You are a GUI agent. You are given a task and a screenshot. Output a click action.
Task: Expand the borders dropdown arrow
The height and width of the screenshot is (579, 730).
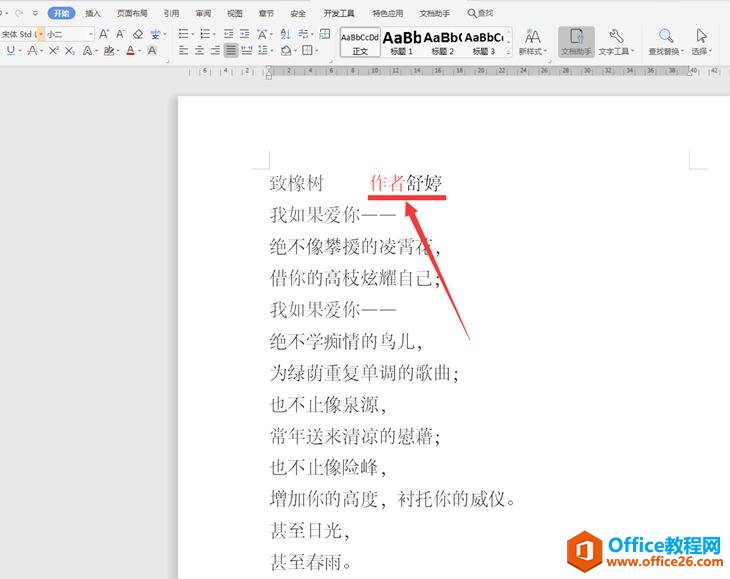coord(316,51)
